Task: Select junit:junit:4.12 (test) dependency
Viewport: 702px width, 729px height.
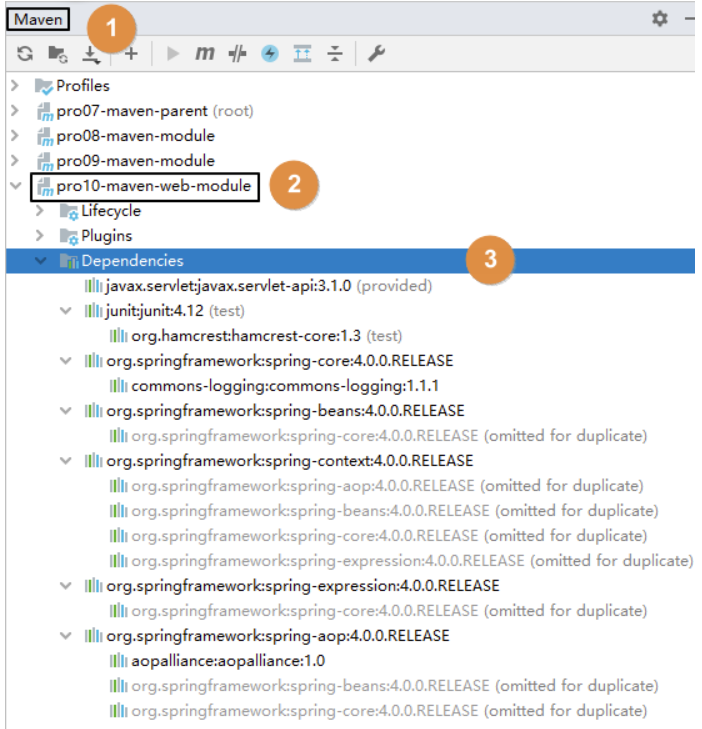Action: pos(175,311)
